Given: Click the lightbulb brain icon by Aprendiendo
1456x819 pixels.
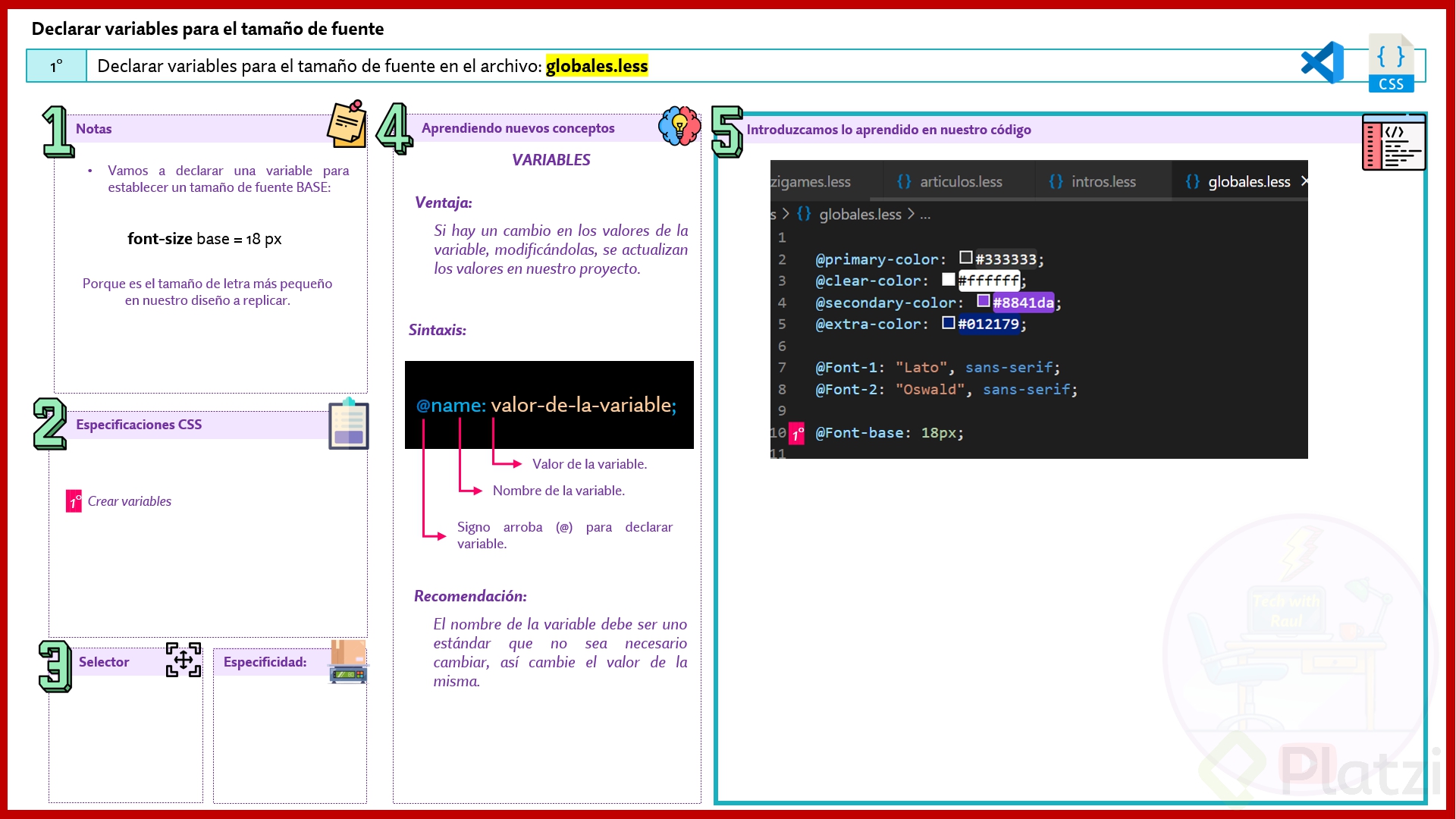Looking at the screenshot, I should point(679,126).
